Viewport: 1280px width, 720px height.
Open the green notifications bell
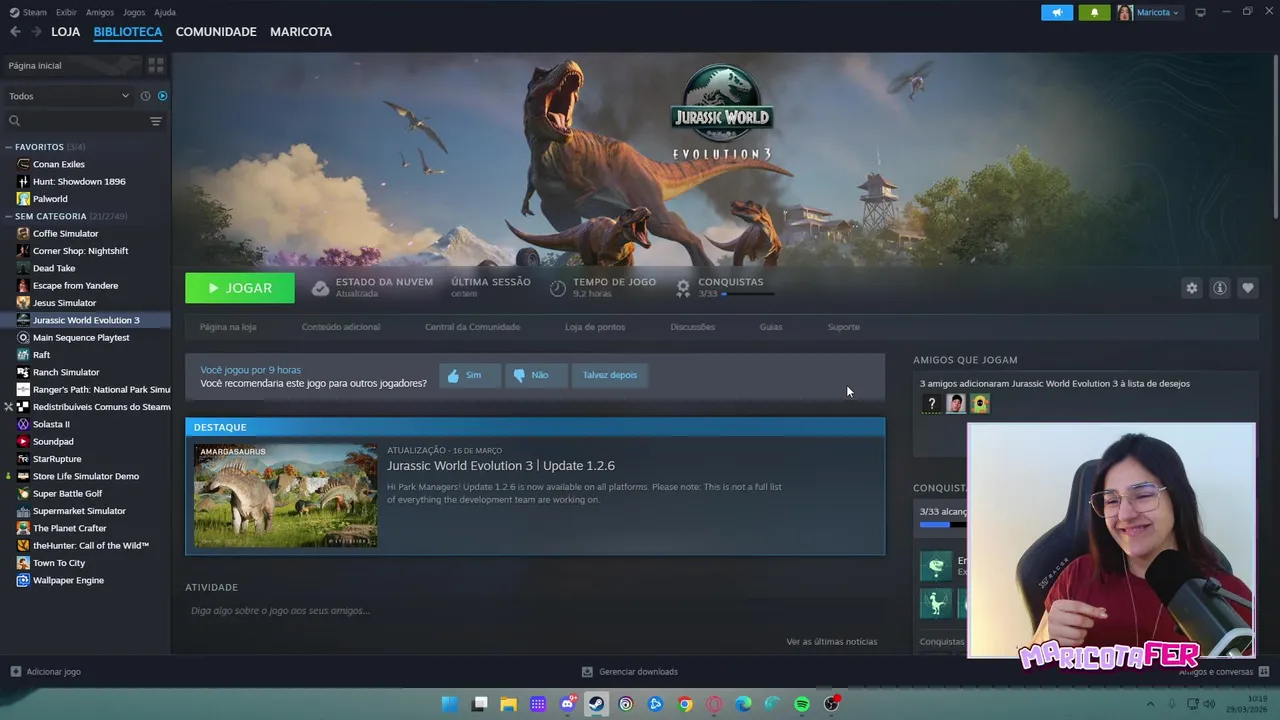click(x=1094, y=12)
